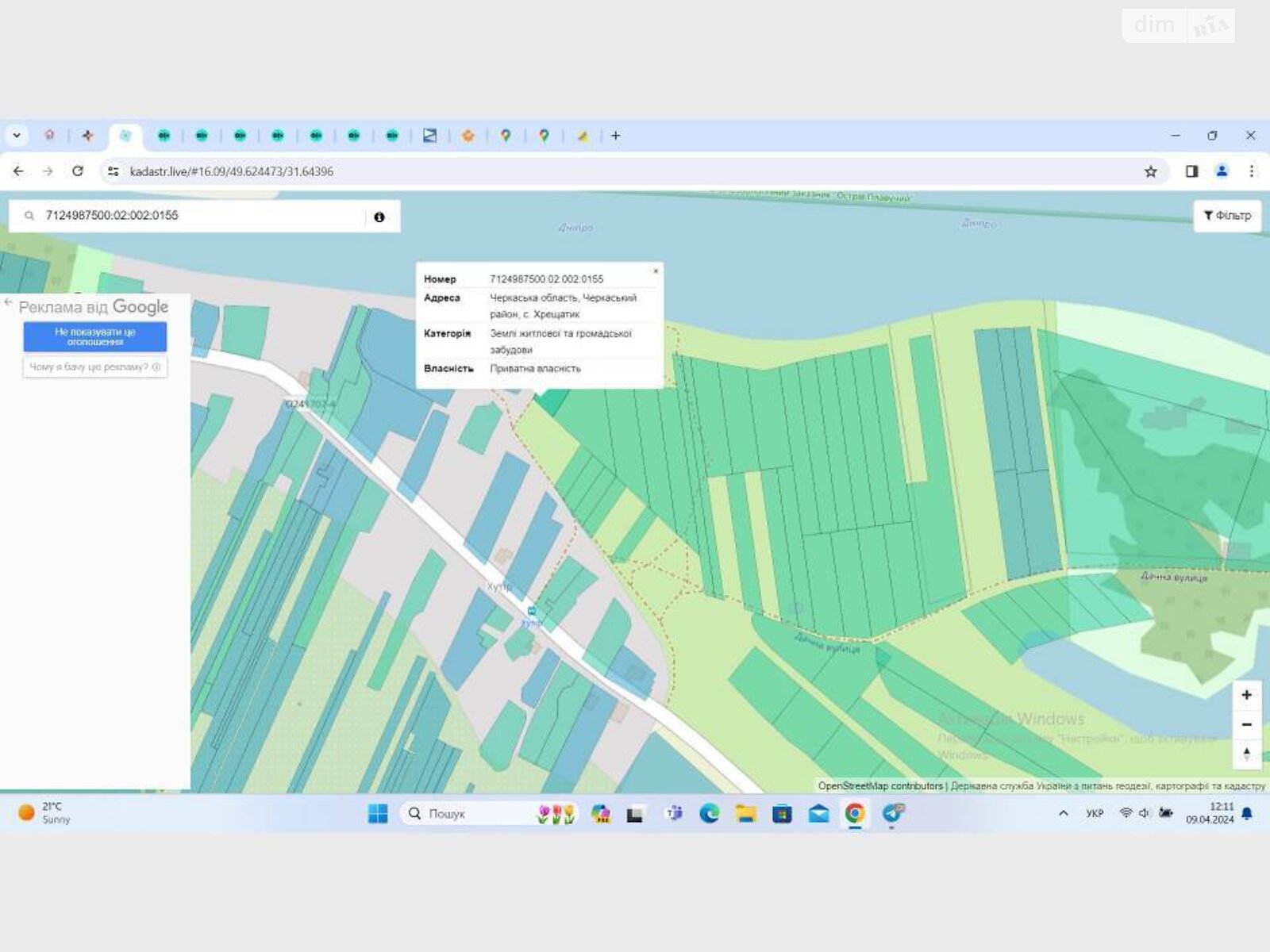1270x952 pixels.
Task: Close the parcel info popup
Action: 656,271
